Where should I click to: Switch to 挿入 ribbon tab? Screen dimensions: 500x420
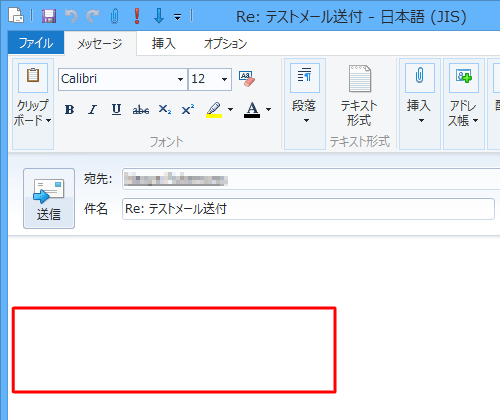[163, 43]
